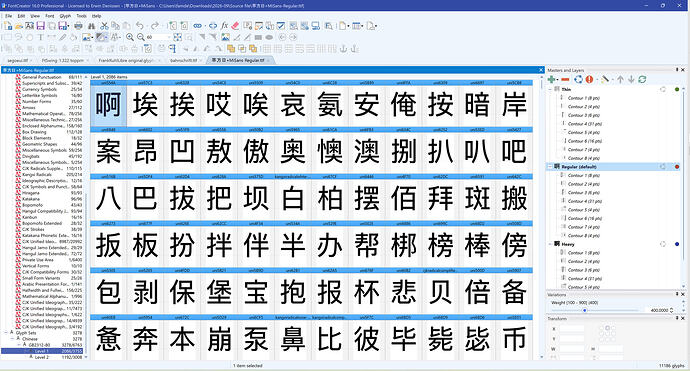
Task: Toggle the red dot on Regular master
Action: pyautogui.click(x=677, y=166)
